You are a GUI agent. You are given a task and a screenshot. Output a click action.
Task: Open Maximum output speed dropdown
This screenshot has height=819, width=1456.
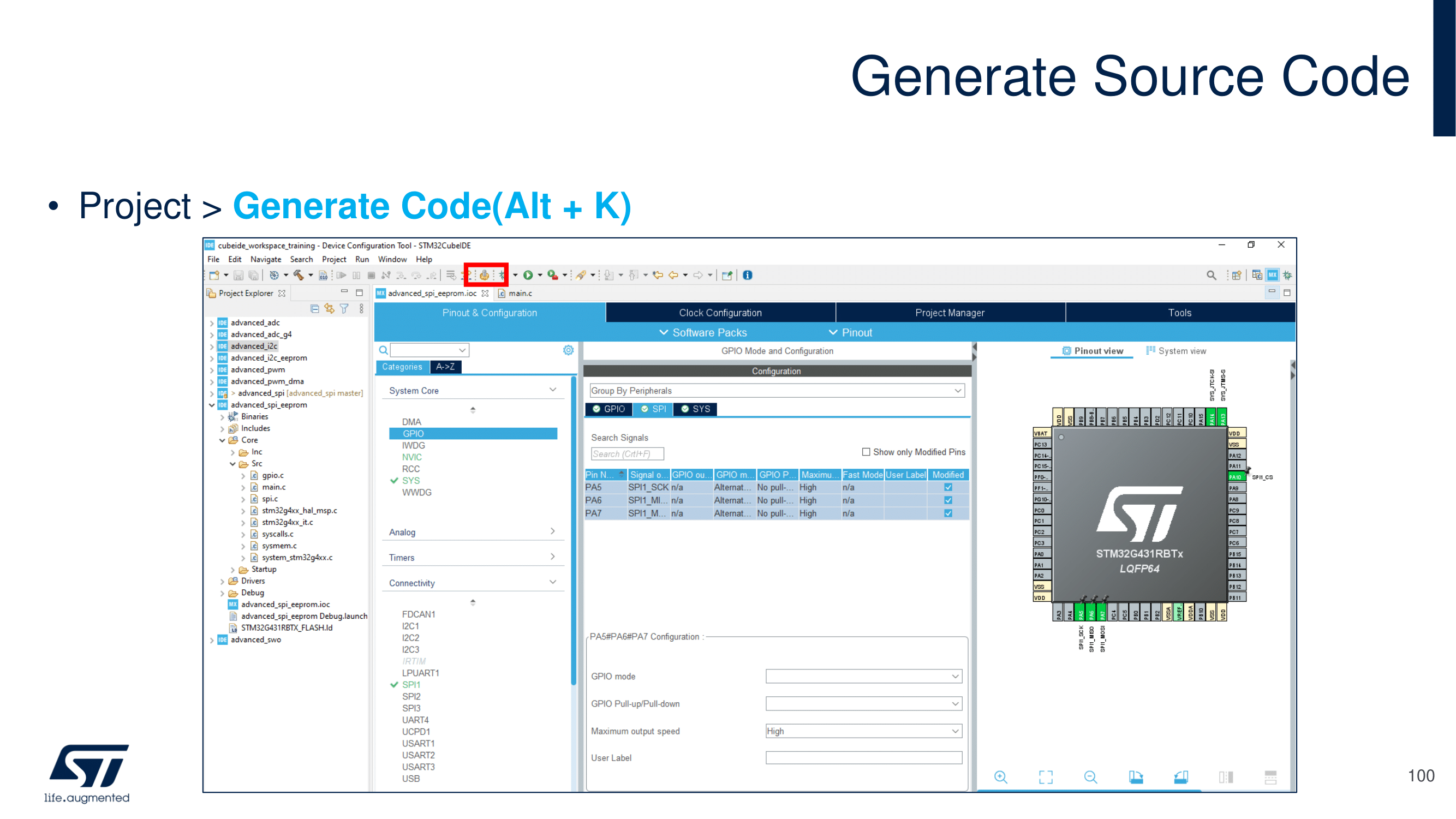click(863, 731)
